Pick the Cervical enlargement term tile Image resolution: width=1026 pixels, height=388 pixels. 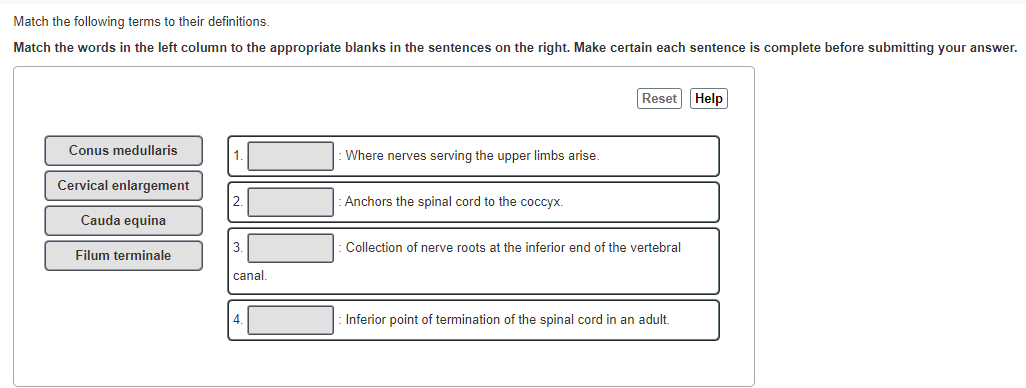123,186
